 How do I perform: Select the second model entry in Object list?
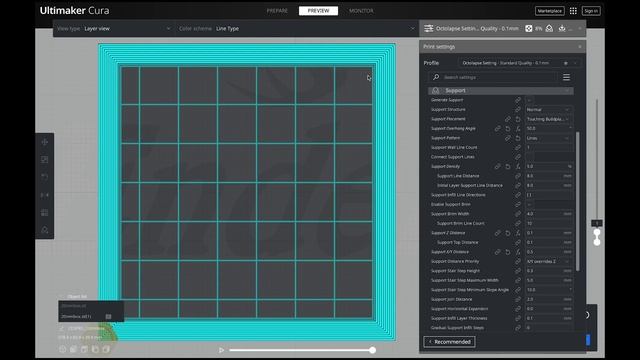(x=91, y=316)
